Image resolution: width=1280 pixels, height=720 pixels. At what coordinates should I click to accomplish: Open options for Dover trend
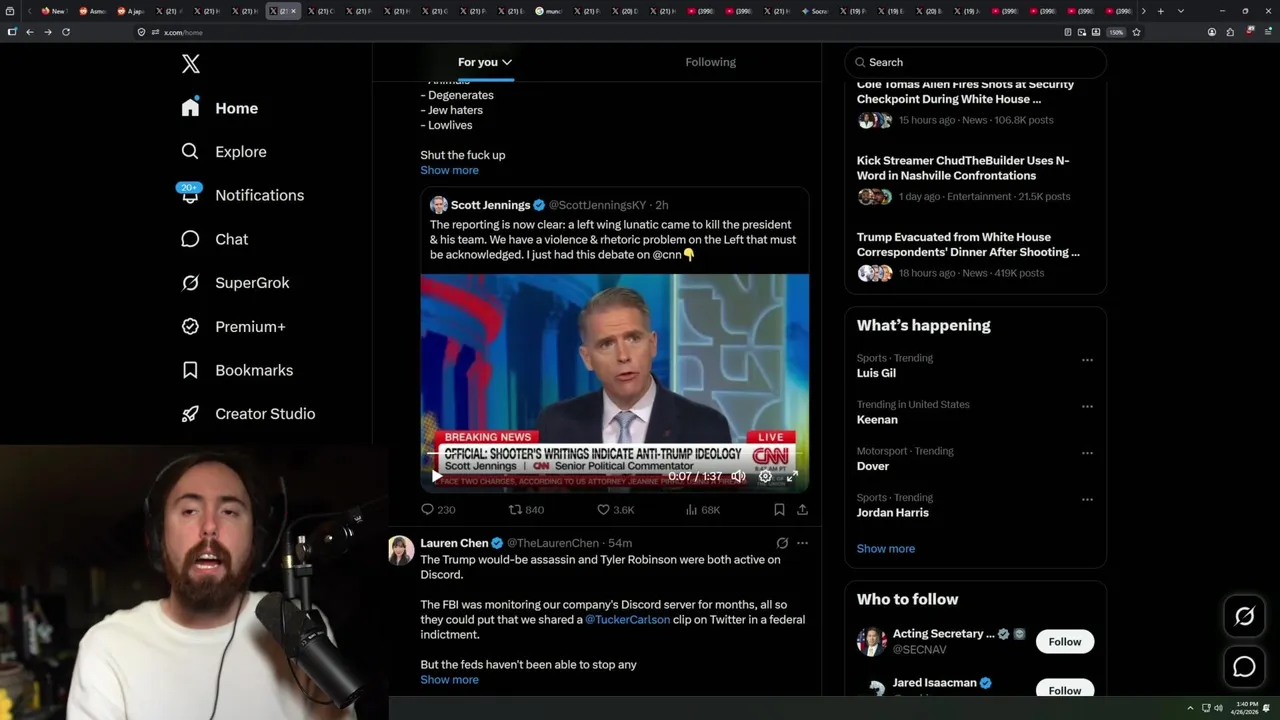(1087, 453)
